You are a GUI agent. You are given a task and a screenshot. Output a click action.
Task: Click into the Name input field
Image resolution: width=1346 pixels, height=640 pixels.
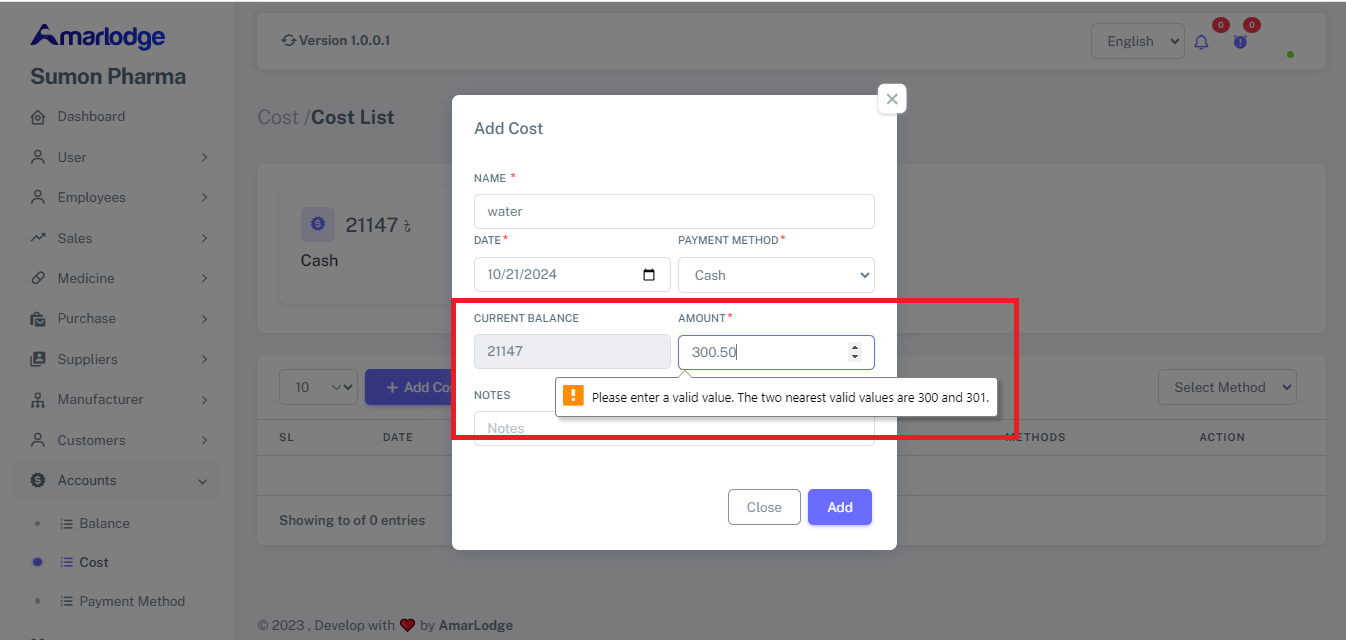tap(674, 211)
